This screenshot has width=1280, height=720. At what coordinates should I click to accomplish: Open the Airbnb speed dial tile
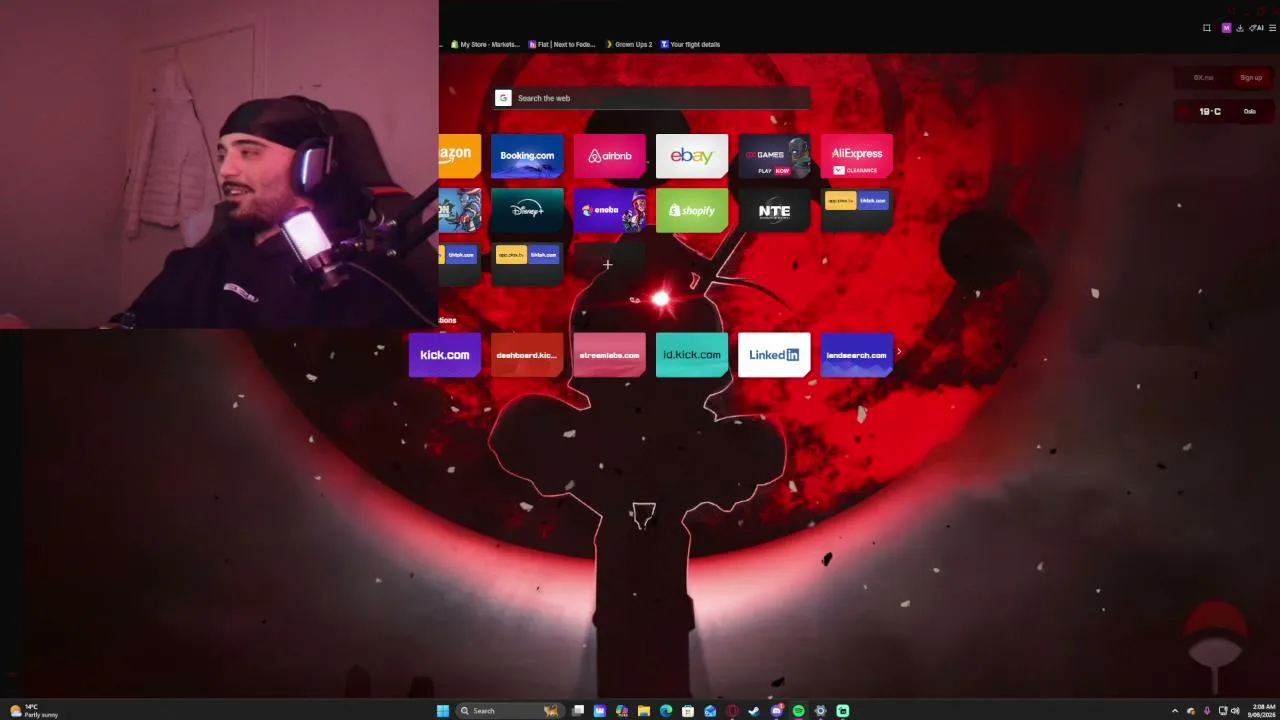(x=610, y=156)
